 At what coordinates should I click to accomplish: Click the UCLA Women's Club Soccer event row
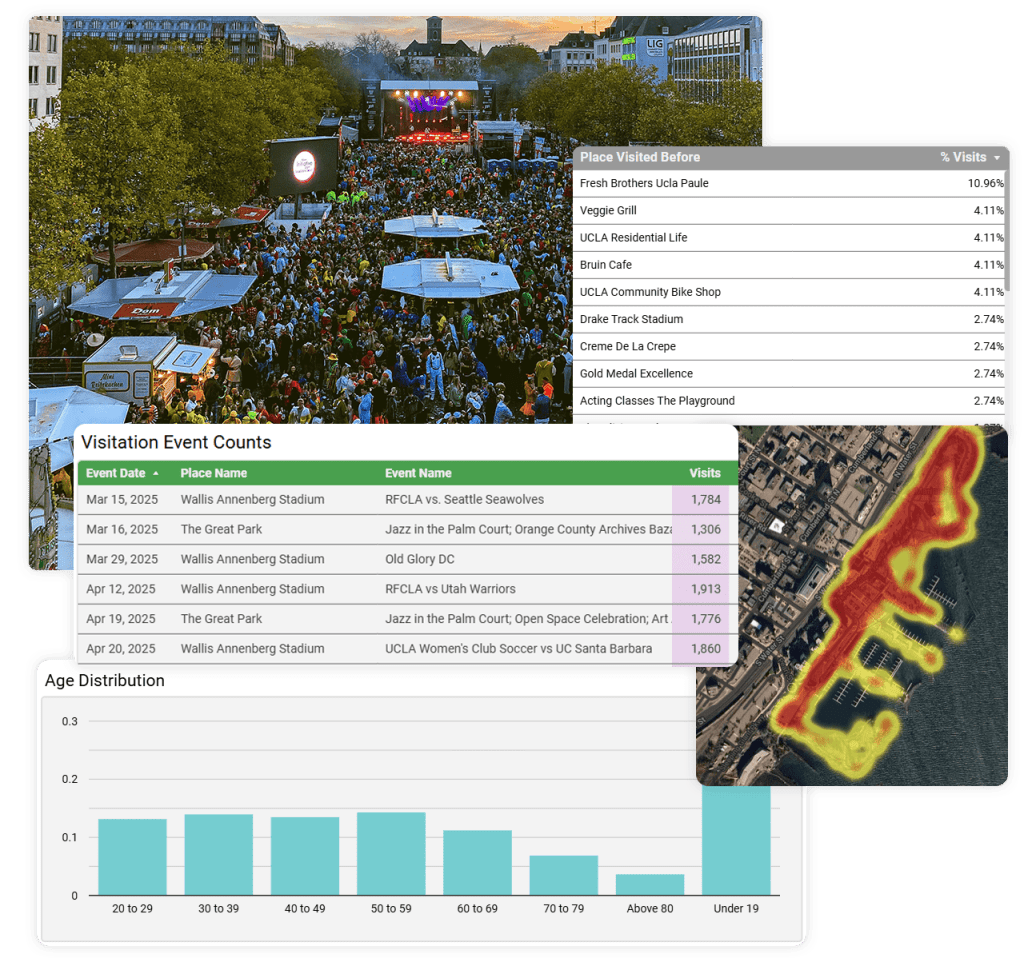[518, 649]
